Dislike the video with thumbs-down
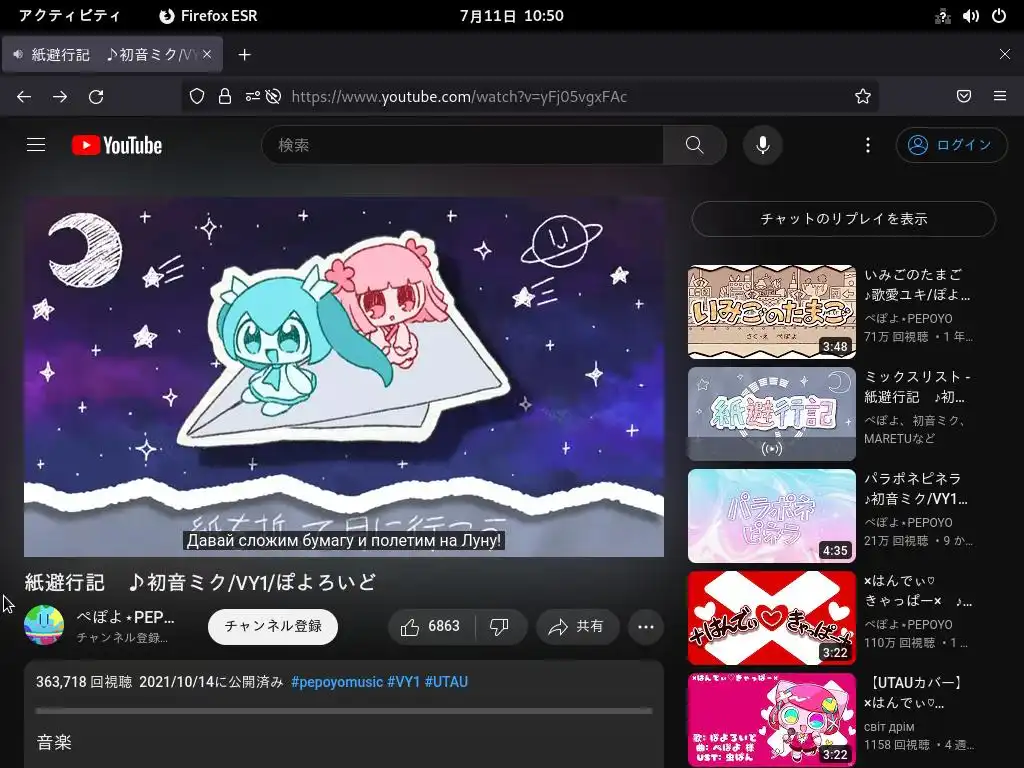 click(500, 627)
